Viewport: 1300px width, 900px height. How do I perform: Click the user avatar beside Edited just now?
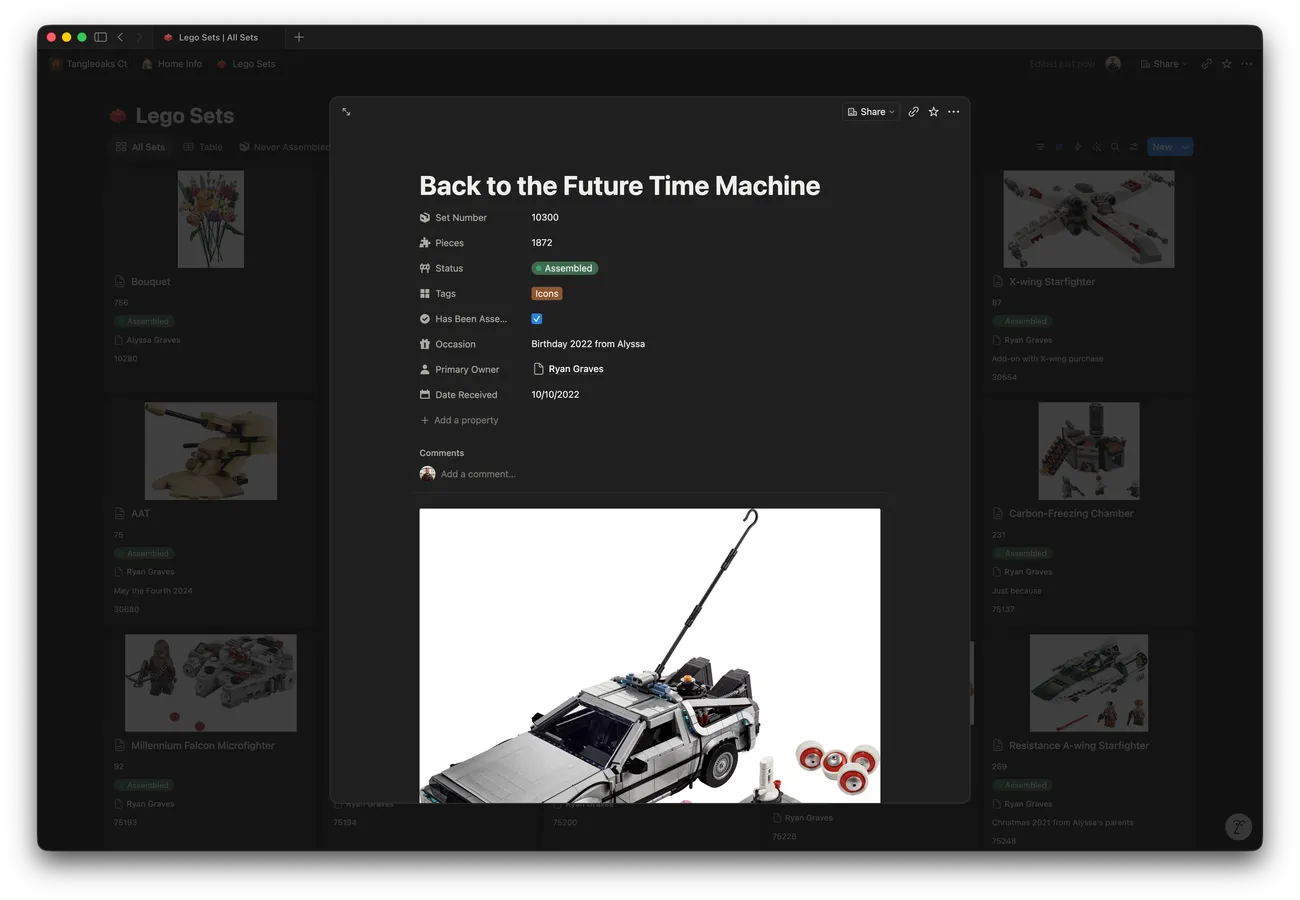tap(1113, 64)
